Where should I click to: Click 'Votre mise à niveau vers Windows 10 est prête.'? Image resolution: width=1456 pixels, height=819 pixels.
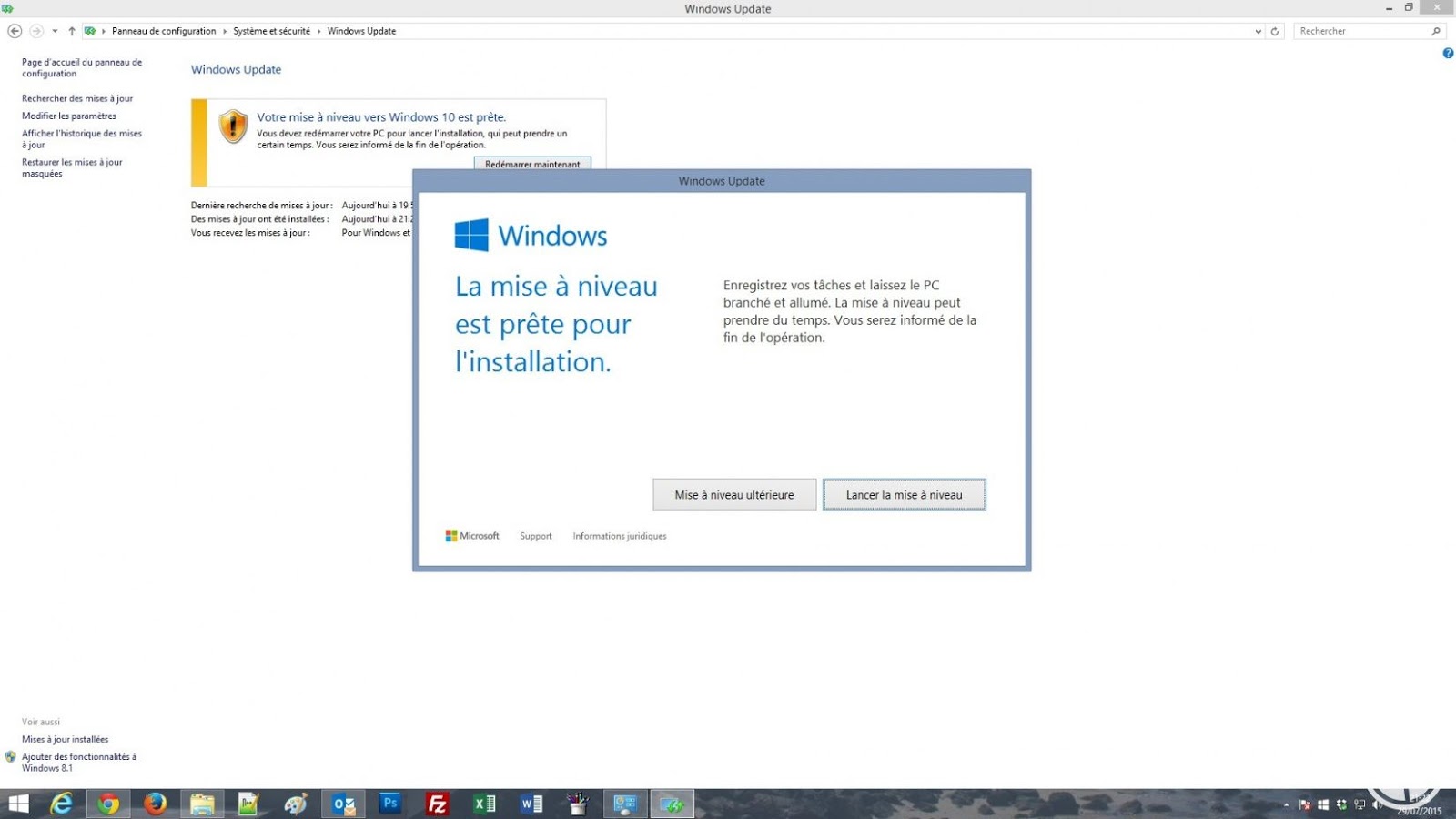point(381,117)
